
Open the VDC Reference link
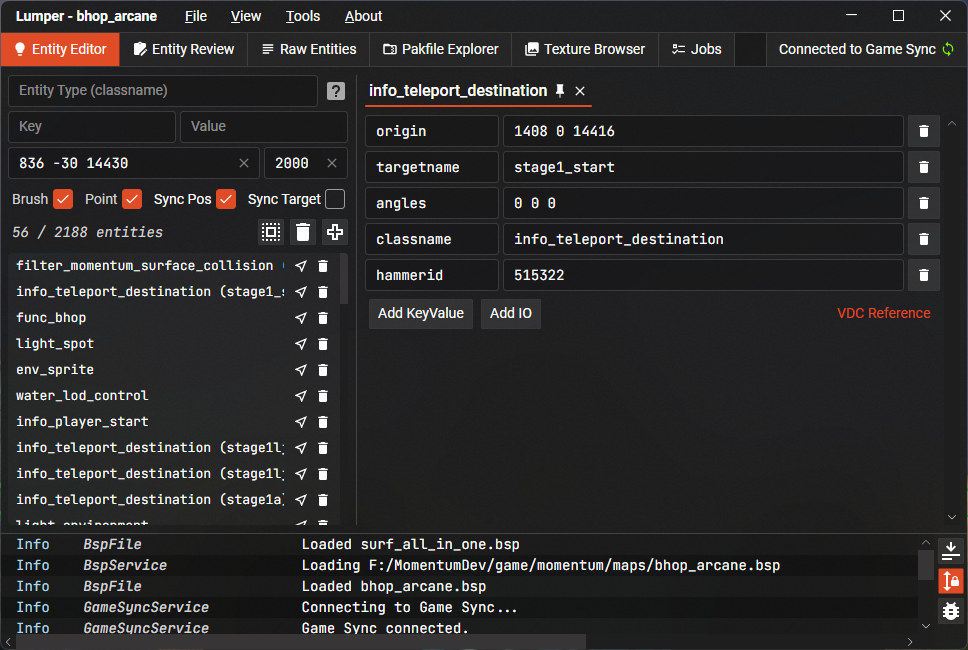coord(883,313)
